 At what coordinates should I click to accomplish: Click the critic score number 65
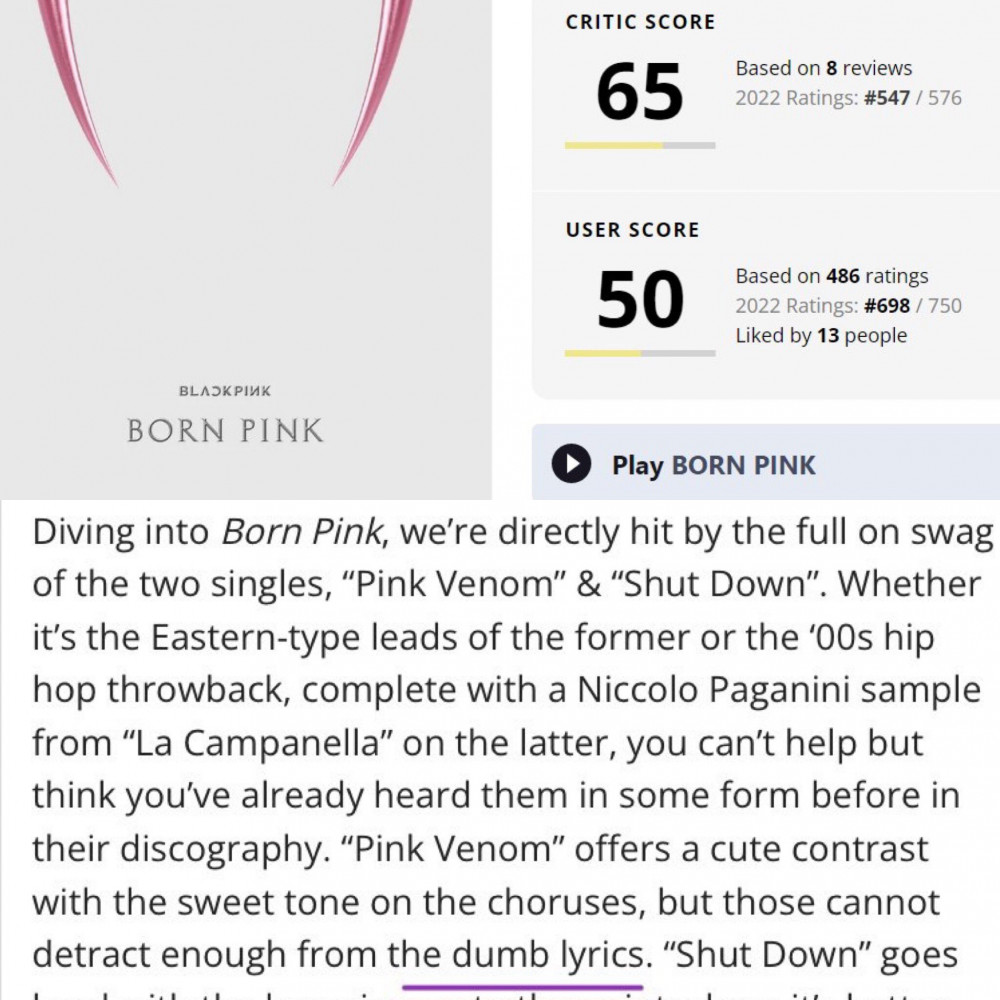coord(640,91)
